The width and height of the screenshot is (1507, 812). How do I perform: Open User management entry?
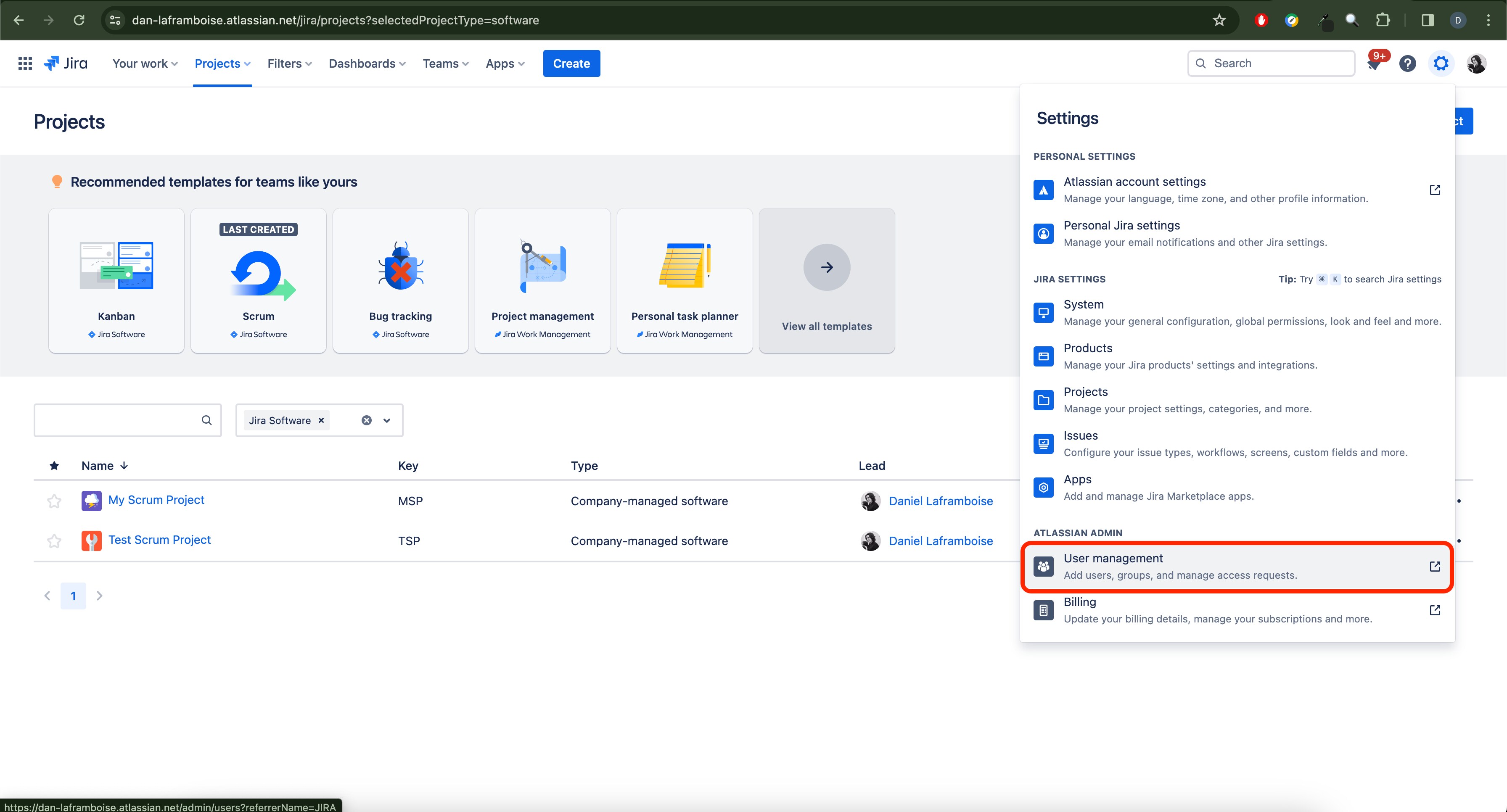click(1237, 567)
